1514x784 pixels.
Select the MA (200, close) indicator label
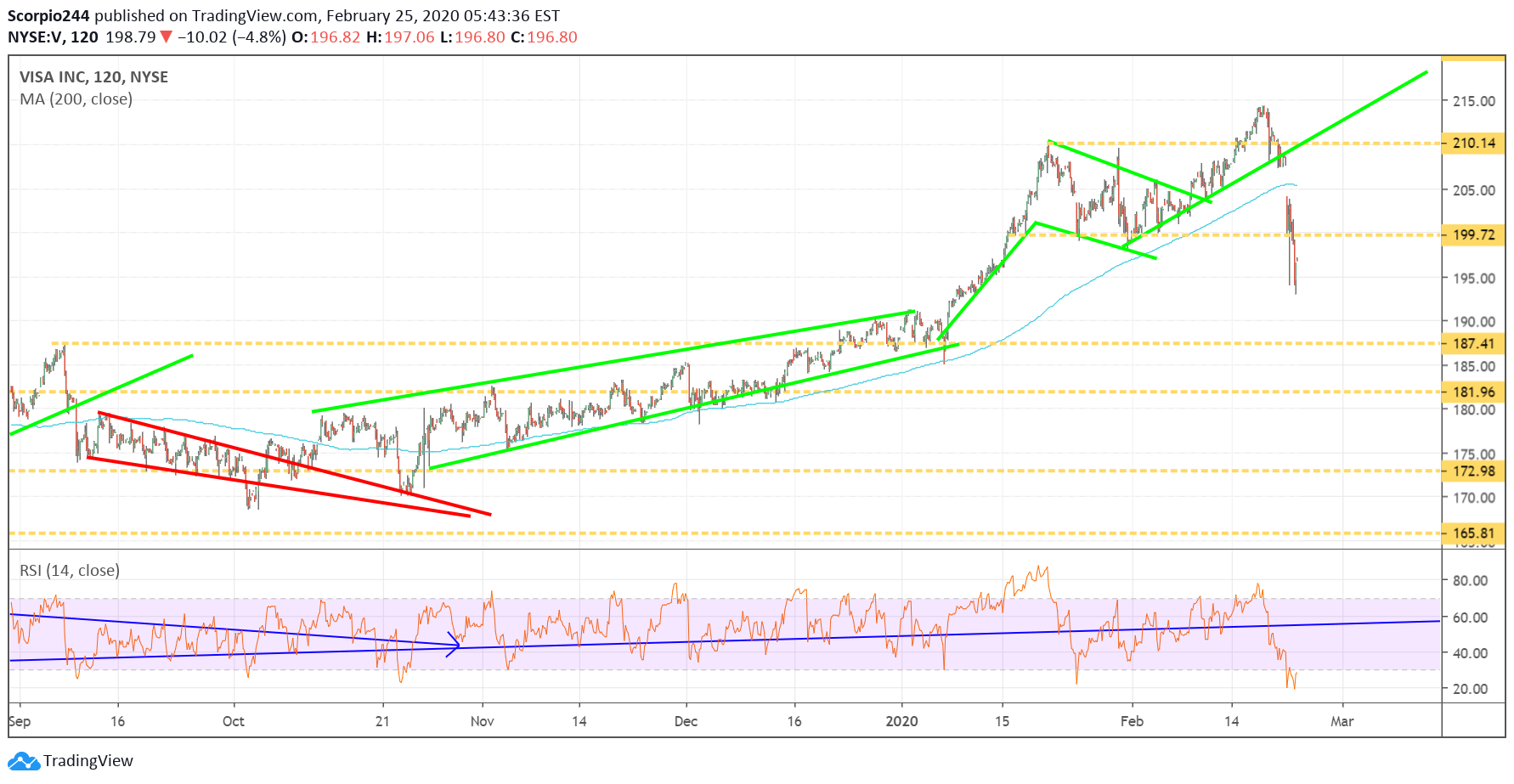click(76, 99)
